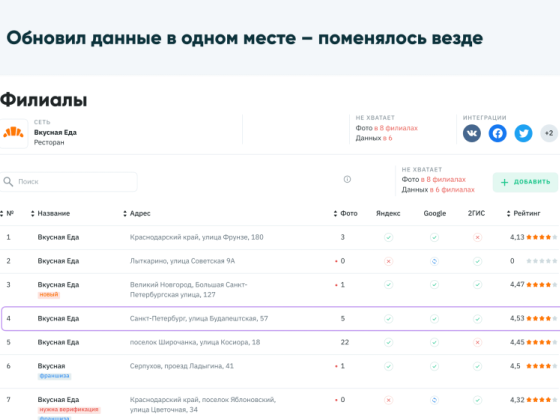Click Яндекс green check in row 3
Viewport: 560px width, 420px height.
(x=389, y=285)
